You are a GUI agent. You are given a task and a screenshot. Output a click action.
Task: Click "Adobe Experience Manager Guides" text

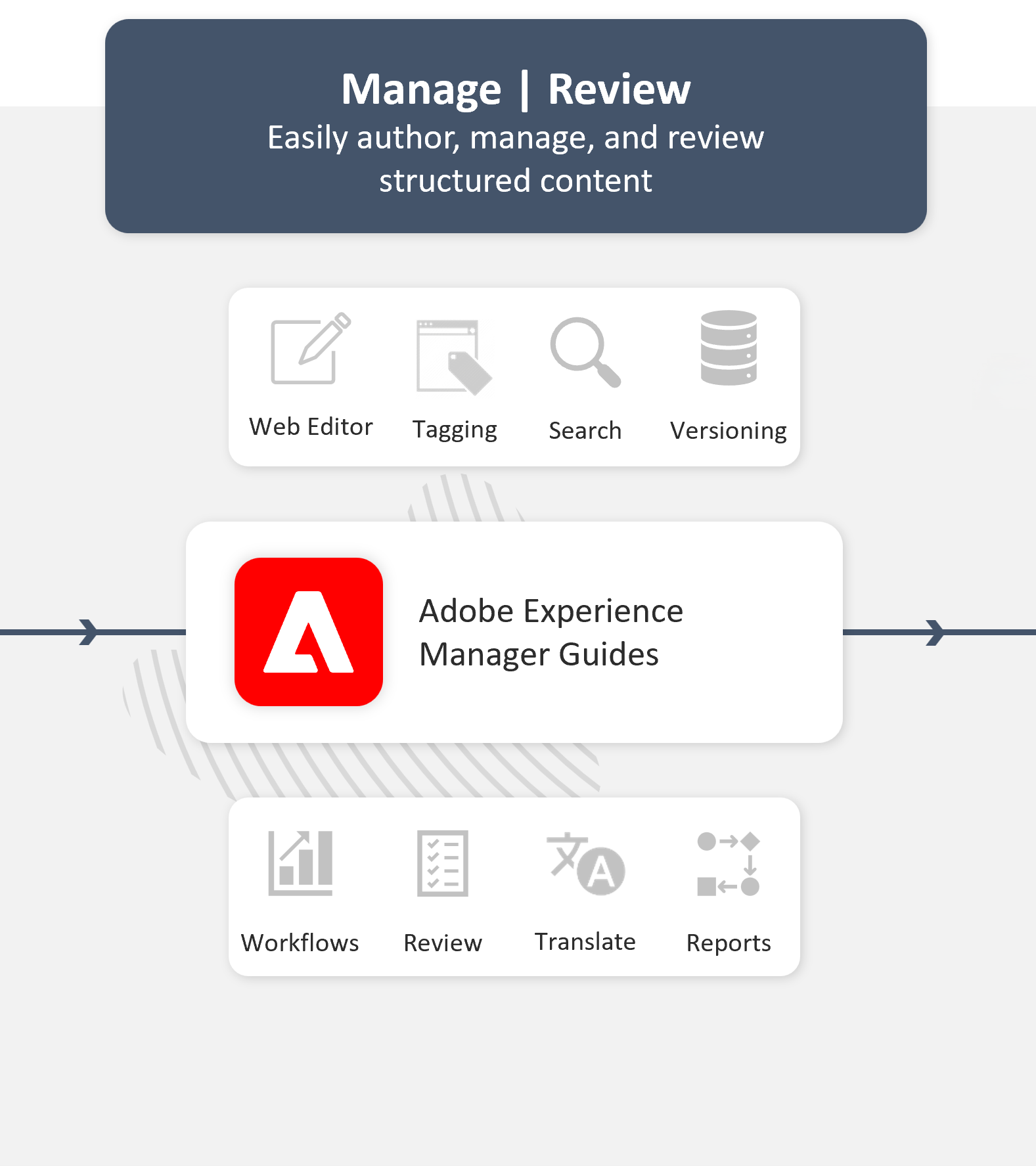551,632
